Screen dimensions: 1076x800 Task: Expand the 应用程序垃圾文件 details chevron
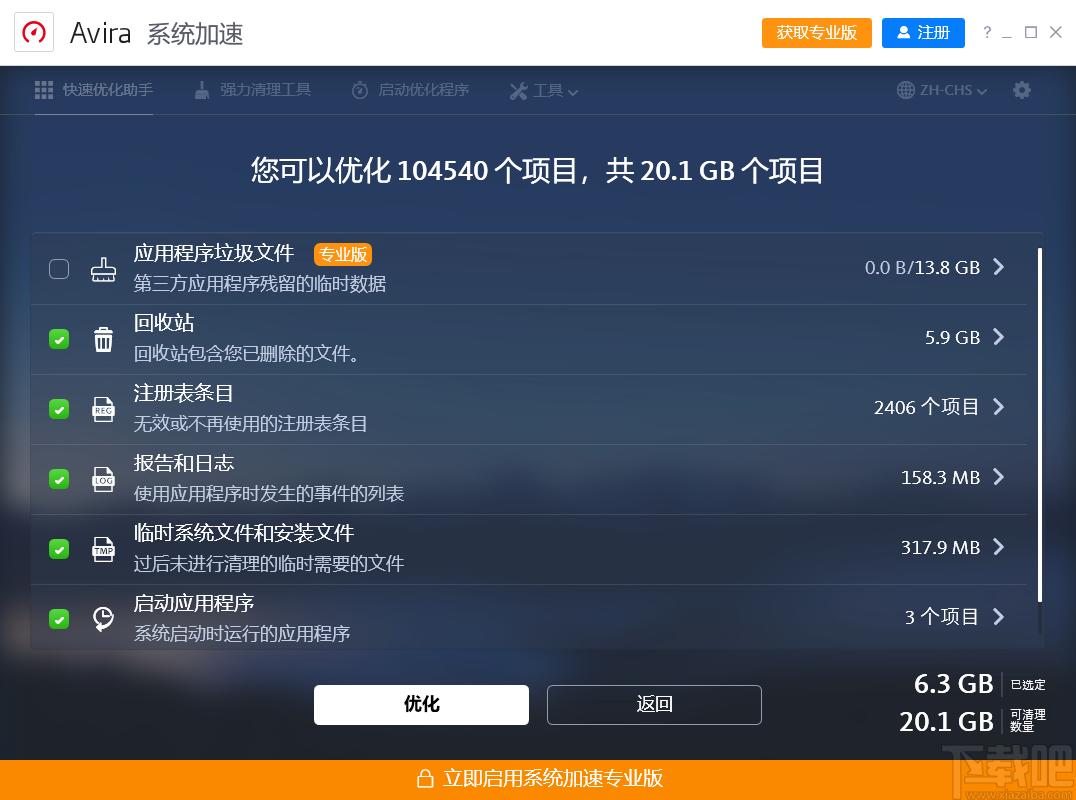coord(999,267)
